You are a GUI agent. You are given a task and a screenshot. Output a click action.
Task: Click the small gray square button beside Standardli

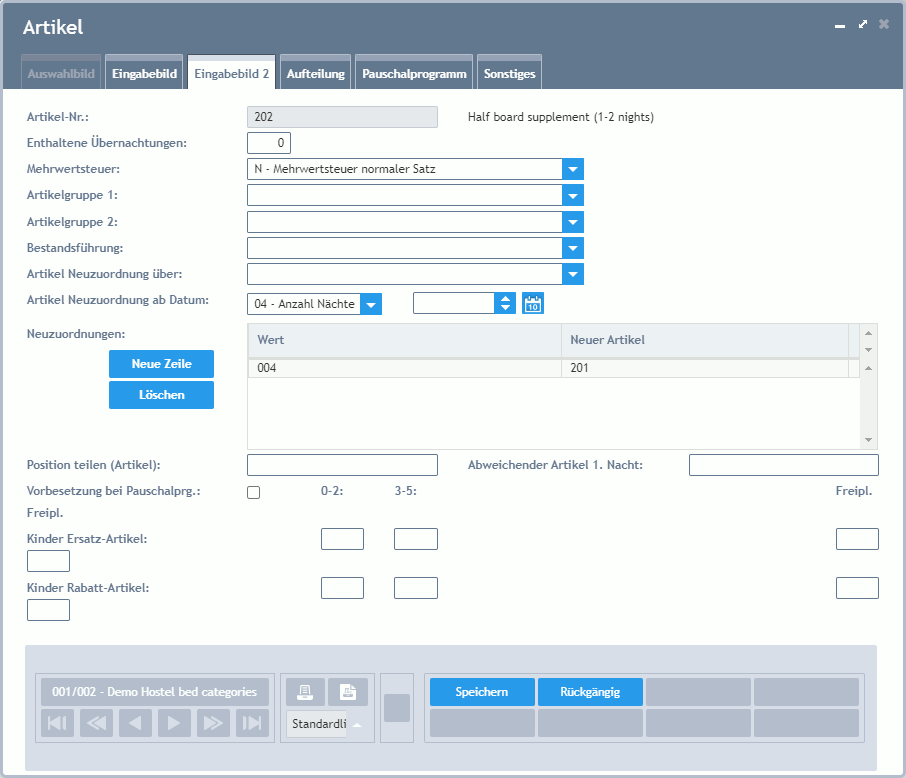tap(397, 708)
